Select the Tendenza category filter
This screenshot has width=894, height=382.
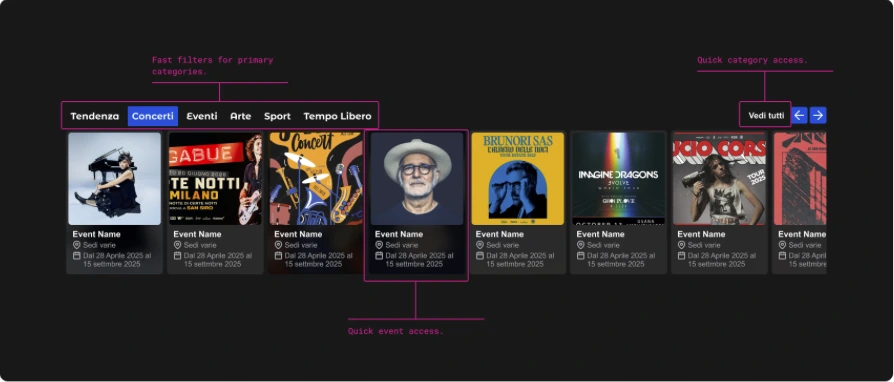[x=95, y=116]
